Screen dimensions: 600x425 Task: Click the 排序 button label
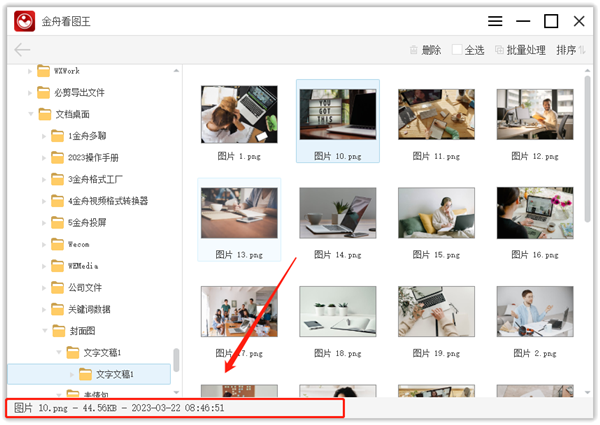(x=566, y=50)
